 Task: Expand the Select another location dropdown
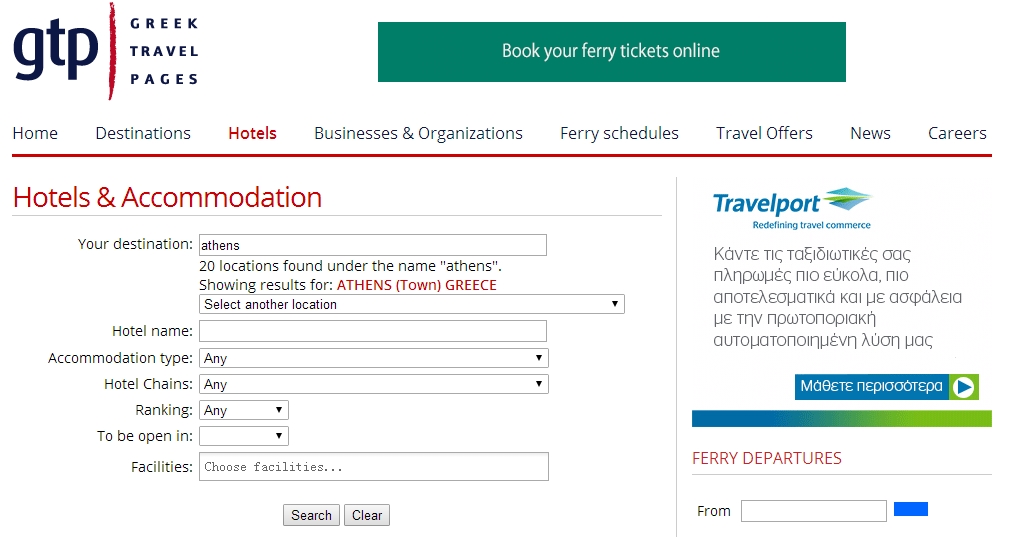point(412,304)
